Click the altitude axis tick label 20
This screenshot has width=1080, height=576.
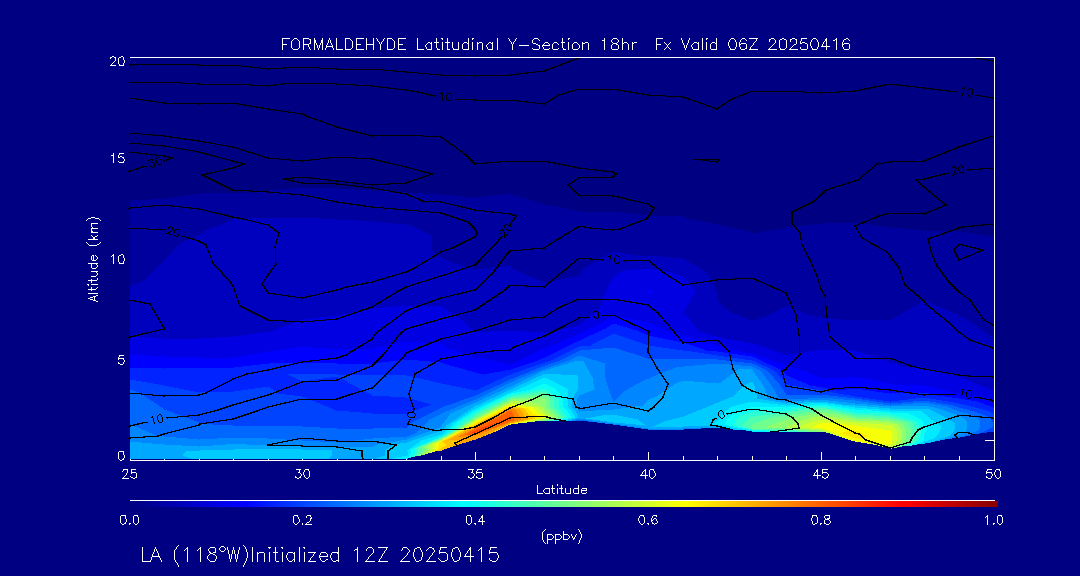pos(116,61)
